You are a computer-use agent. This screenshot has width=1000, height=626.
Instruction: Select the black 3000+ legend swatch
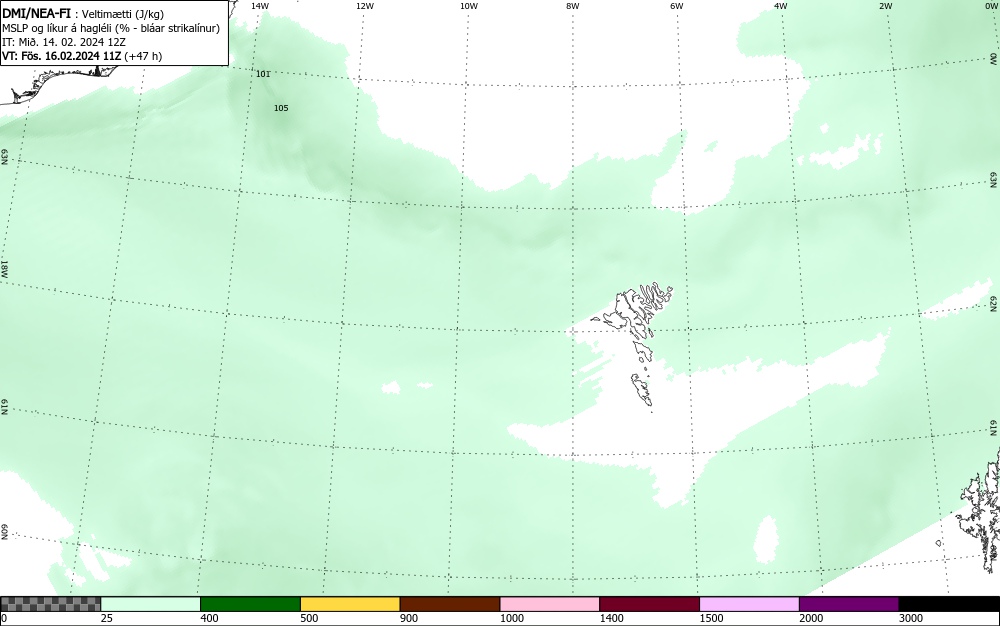coord(949,604)
